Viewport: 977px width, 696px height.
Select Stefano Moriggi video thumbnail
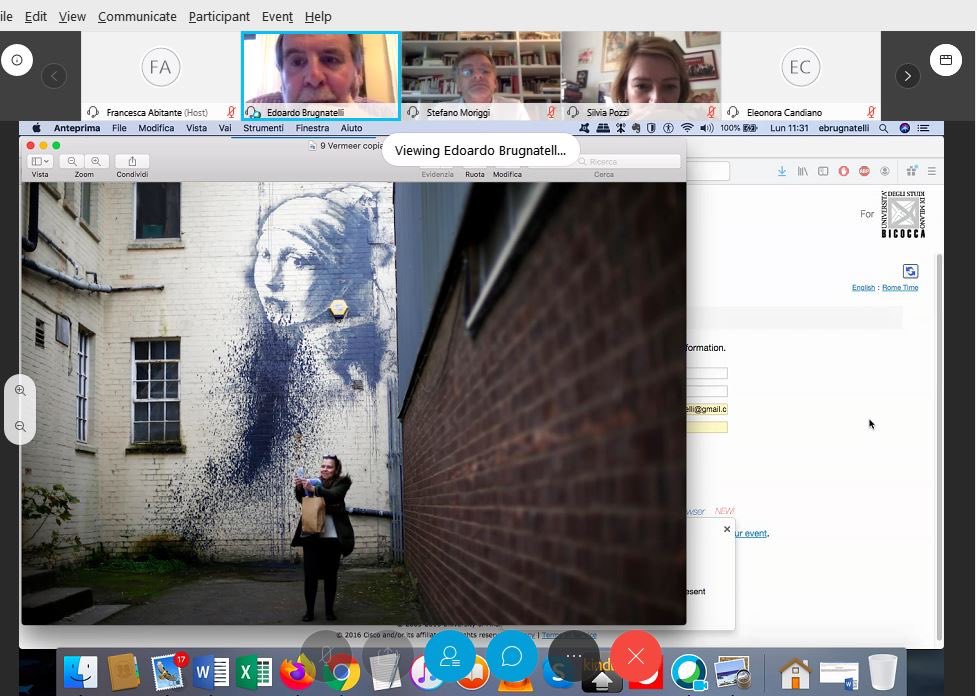pos(481,76)
